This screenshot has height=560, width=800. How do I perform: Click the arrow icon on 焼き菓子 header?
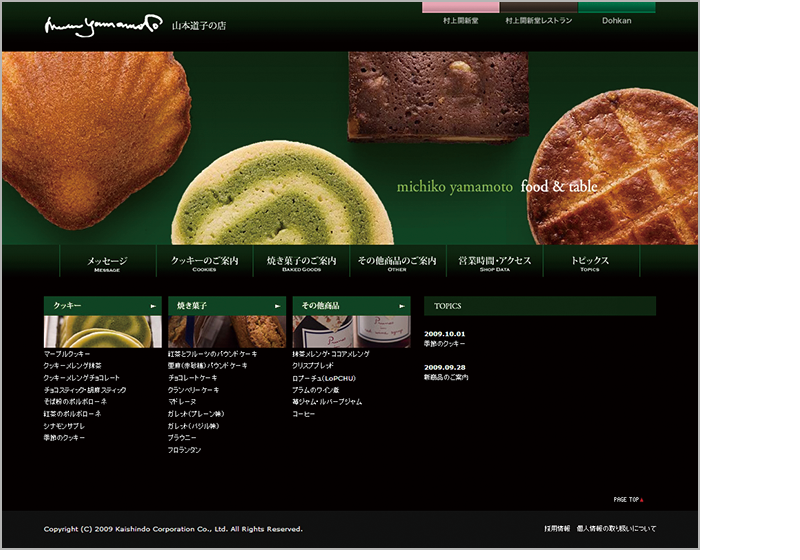coord(277,306)
